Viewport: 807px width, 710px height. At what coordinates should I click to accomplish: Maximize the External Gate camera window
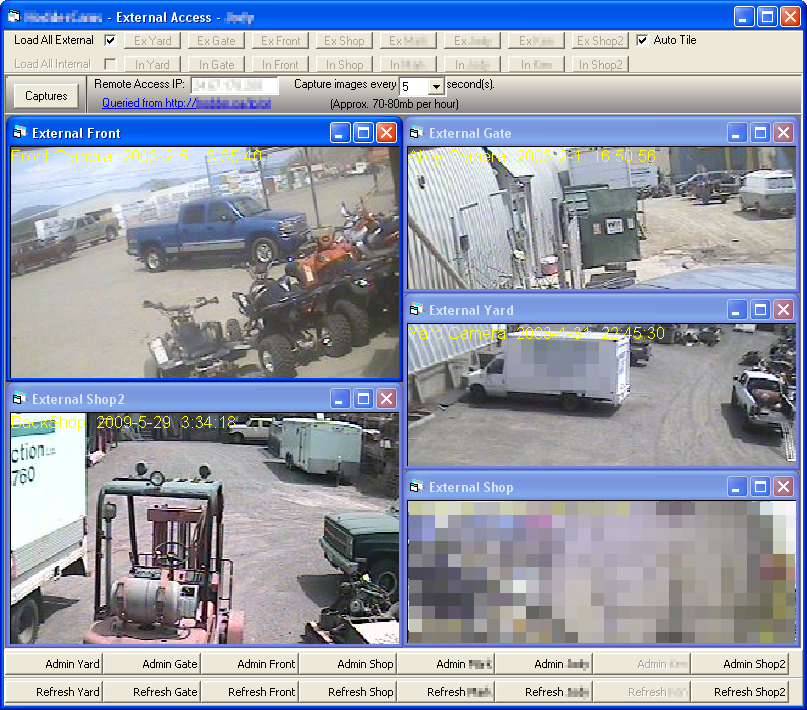point(760,133)
